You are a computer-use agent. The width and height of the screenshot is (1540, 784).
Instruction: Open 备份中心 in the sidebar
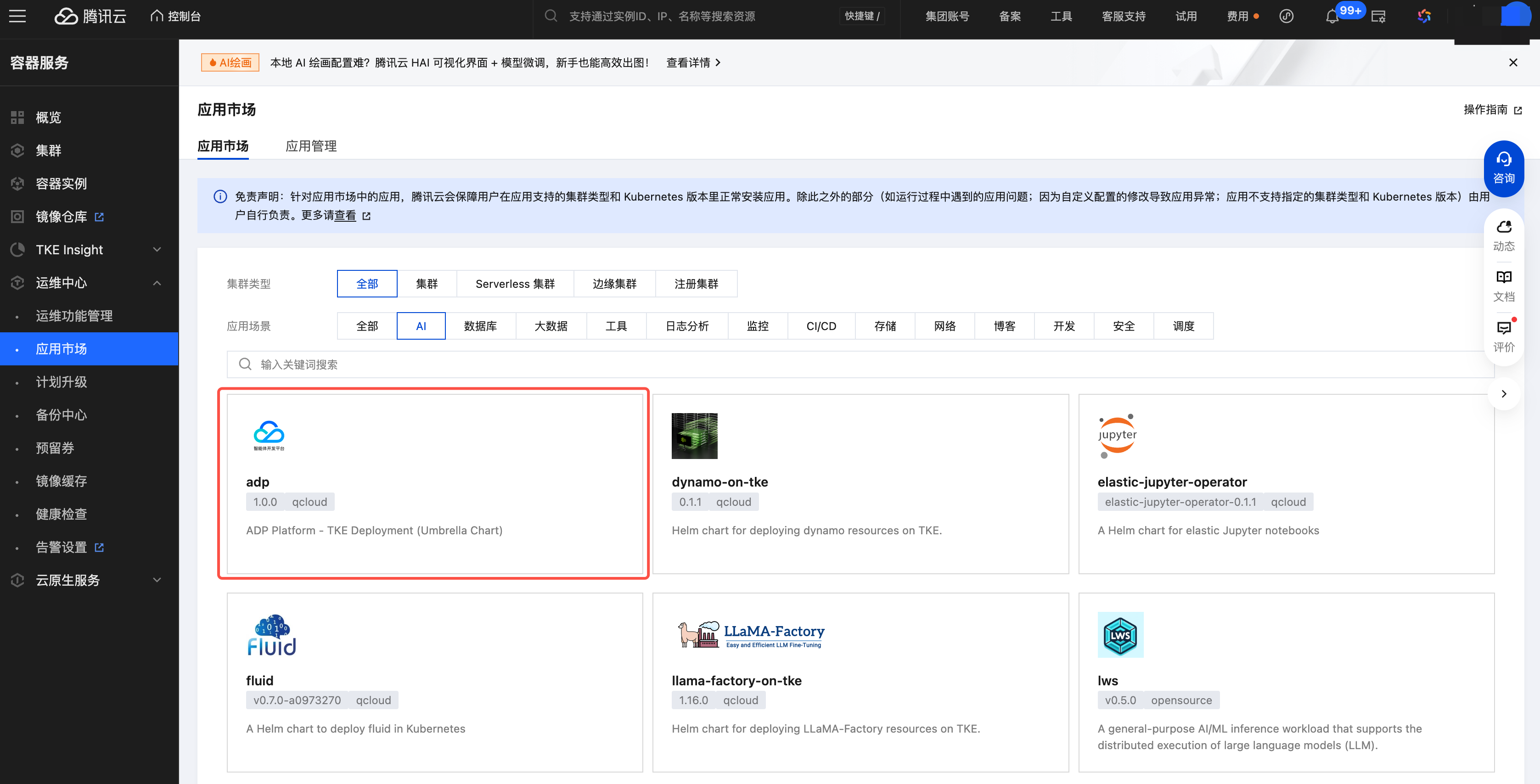61,414
